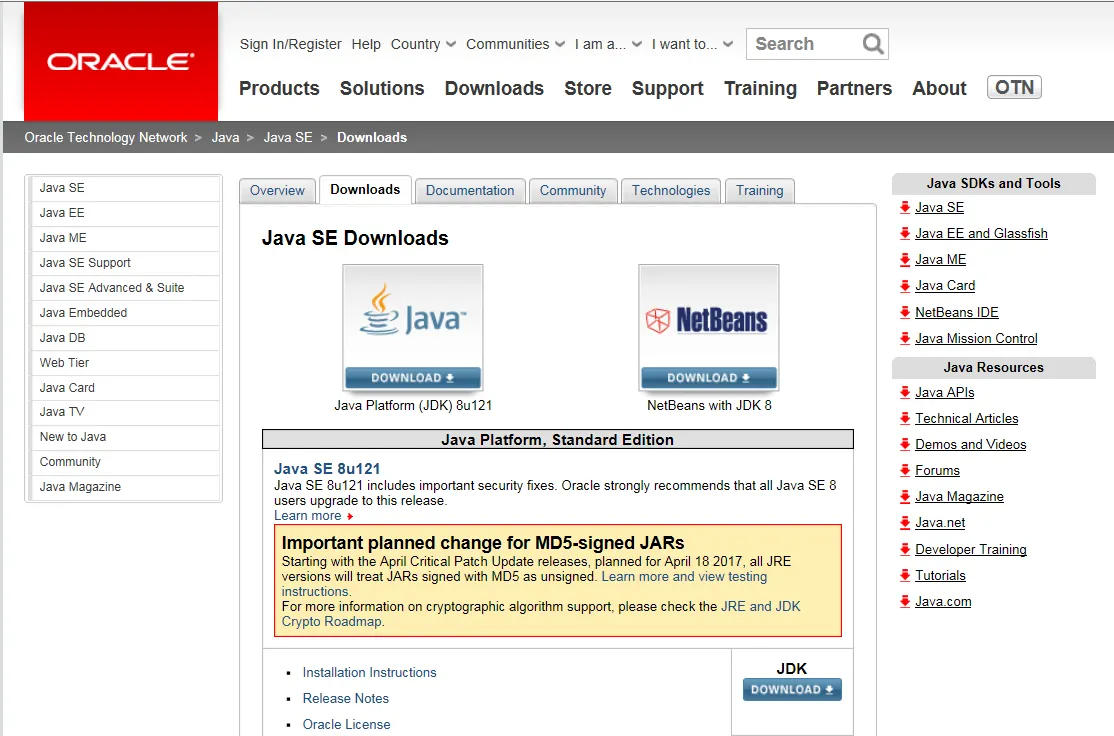The width and height of the screenshot is (1114, 736).
Task: Open Java Embedded sidebar item
Action: [x=125, y=313]
